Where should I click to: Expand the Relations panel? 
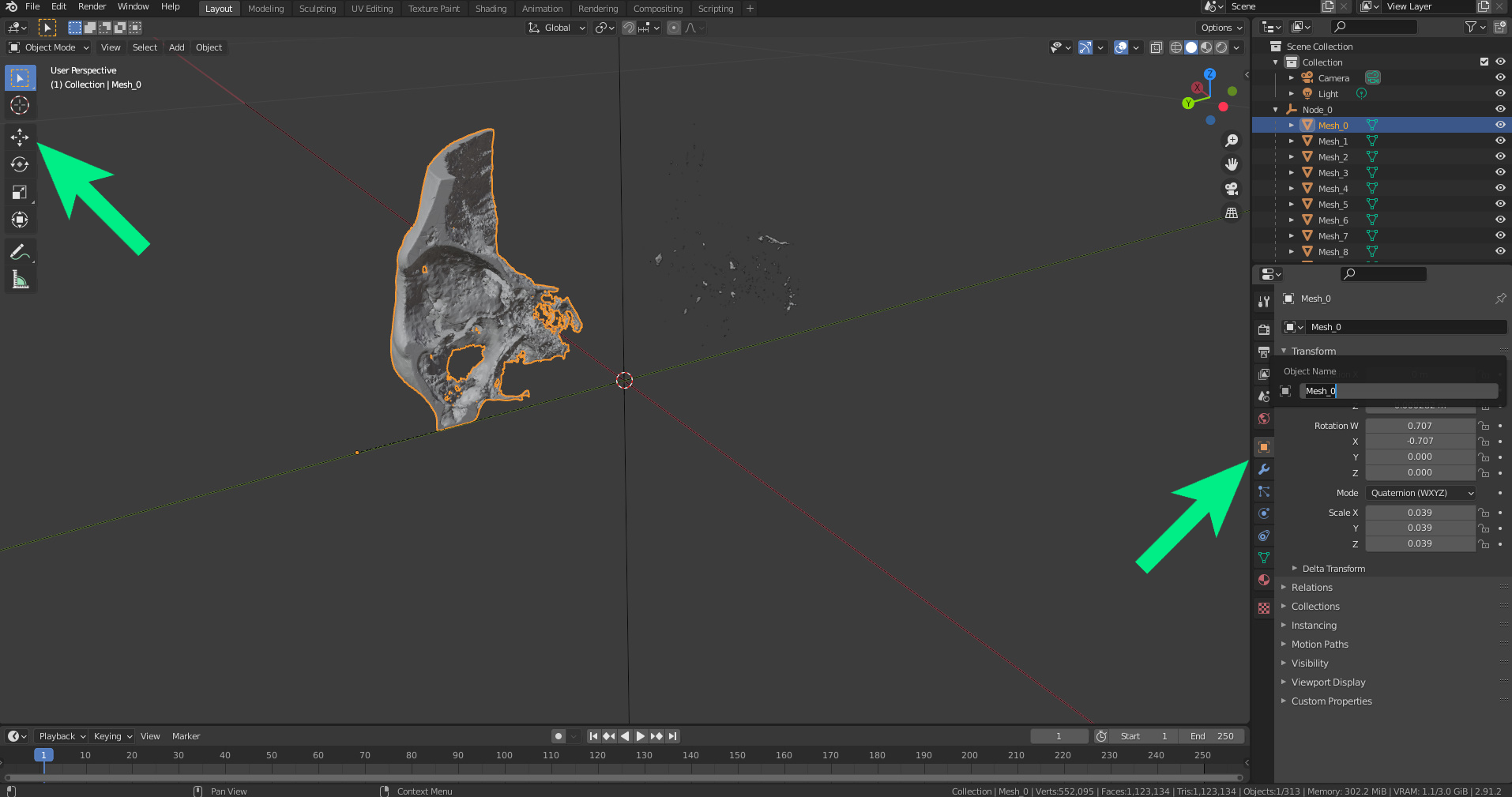pyautogui.click(x=1311, y=588)
